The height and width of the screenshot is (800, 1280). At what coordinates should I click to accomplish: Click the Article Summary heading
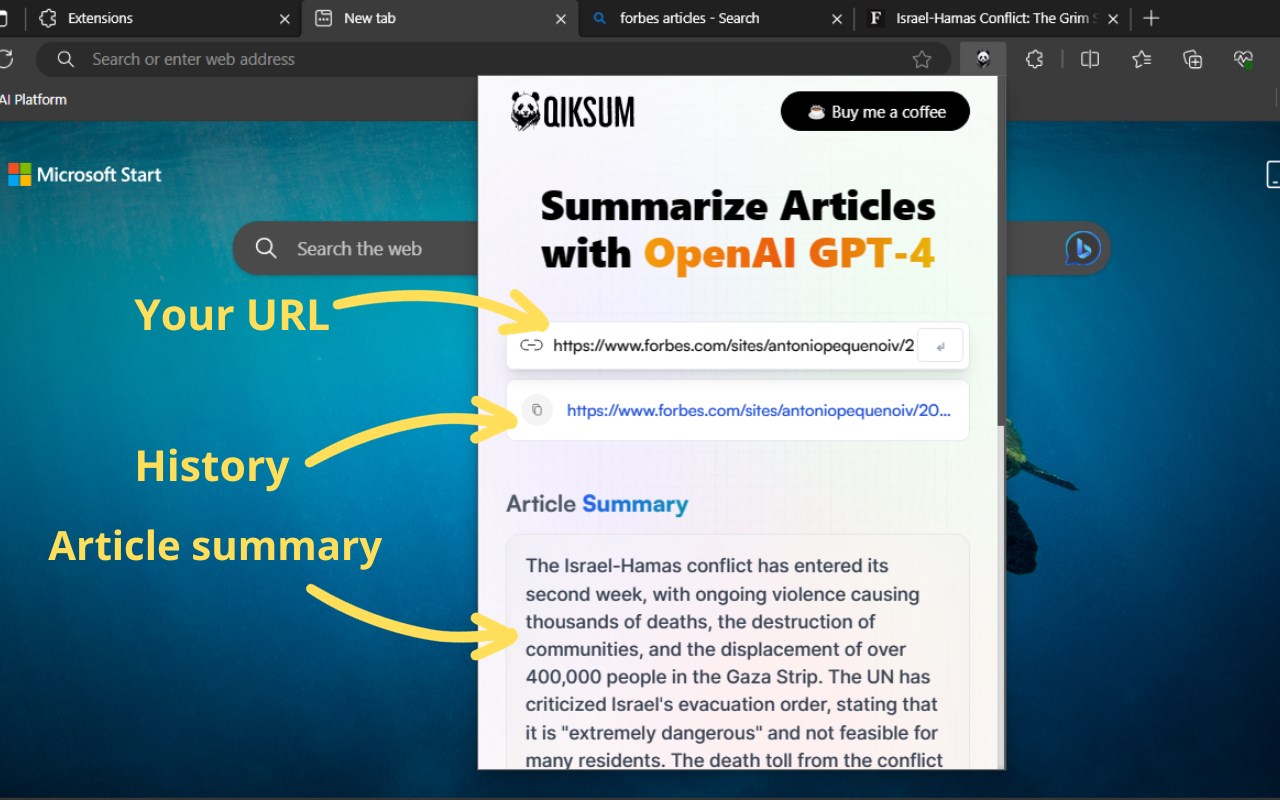(597, 504)
